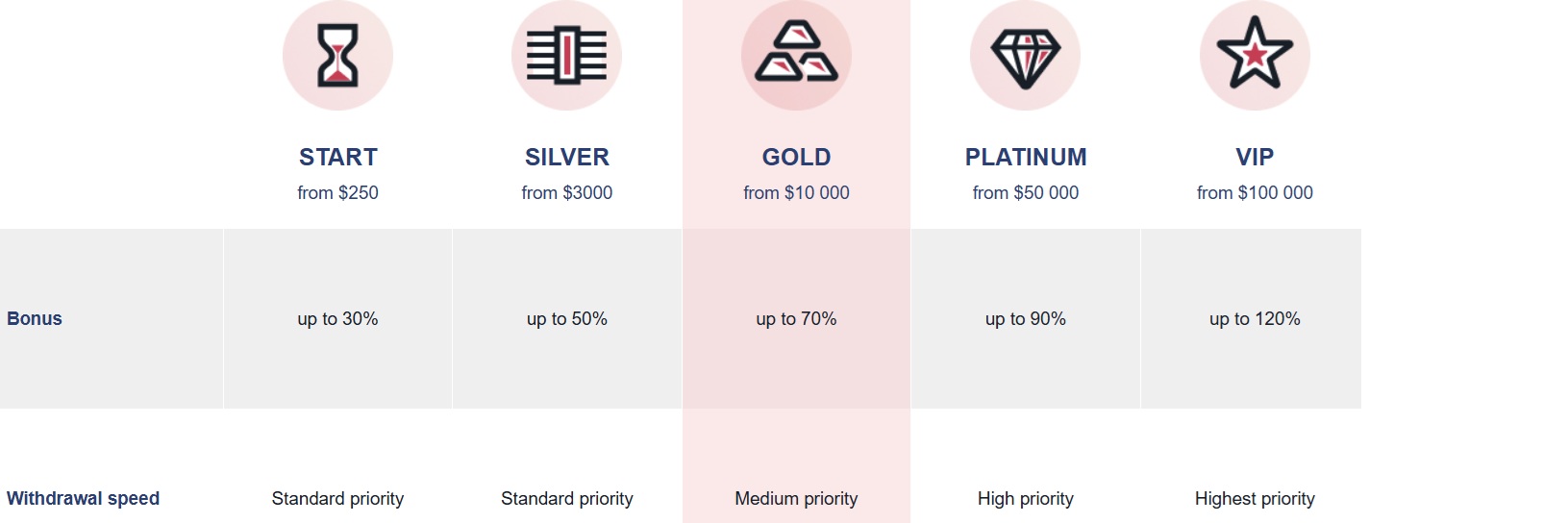
Task: Click the VIP star icon
Action: 1255,56
